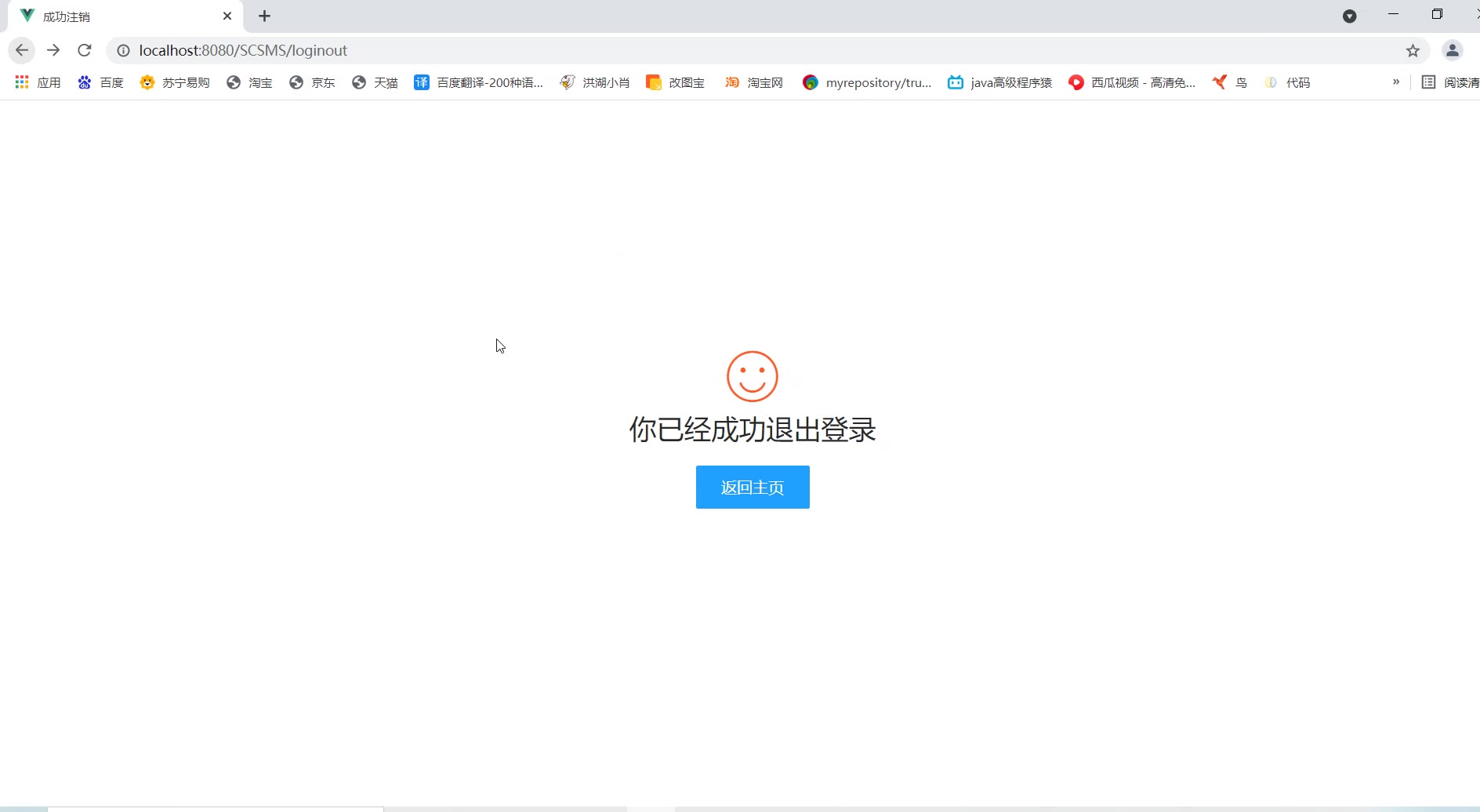Open the 应用 apps bookmark
This screenshot has width=1480, height=812.
click(x=38, y=82)
